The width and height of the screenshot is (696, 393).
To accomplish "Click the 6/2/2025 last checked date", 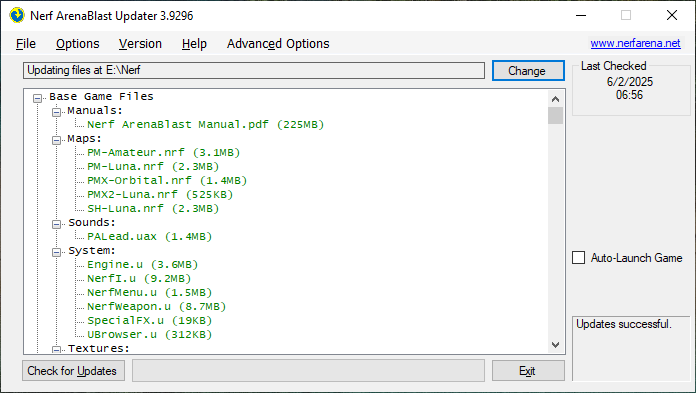I will pyautogui.click(x=629, y=82).
